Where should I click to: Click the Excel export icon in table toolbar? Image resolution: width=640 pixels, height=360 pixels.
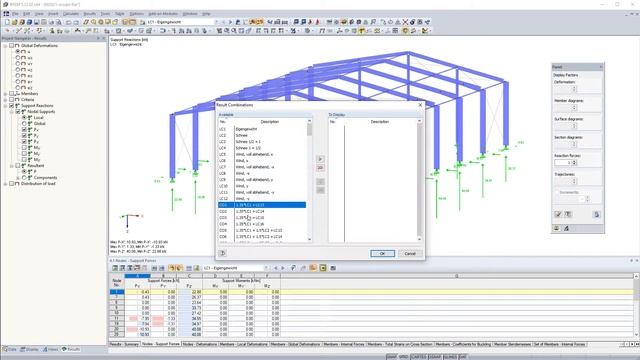click(196, 268)
